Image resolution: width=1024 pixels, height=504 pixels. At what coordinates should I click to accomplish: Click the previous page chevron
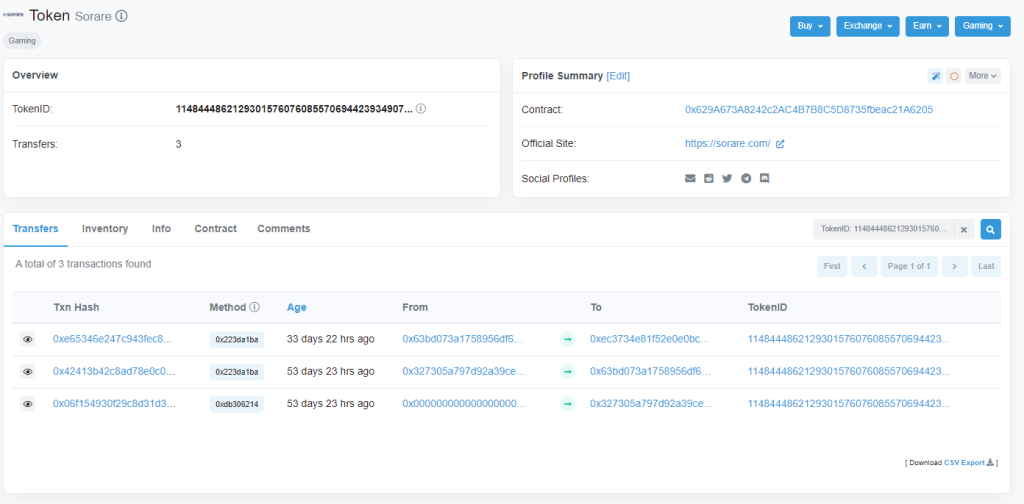tap(864, 266)
